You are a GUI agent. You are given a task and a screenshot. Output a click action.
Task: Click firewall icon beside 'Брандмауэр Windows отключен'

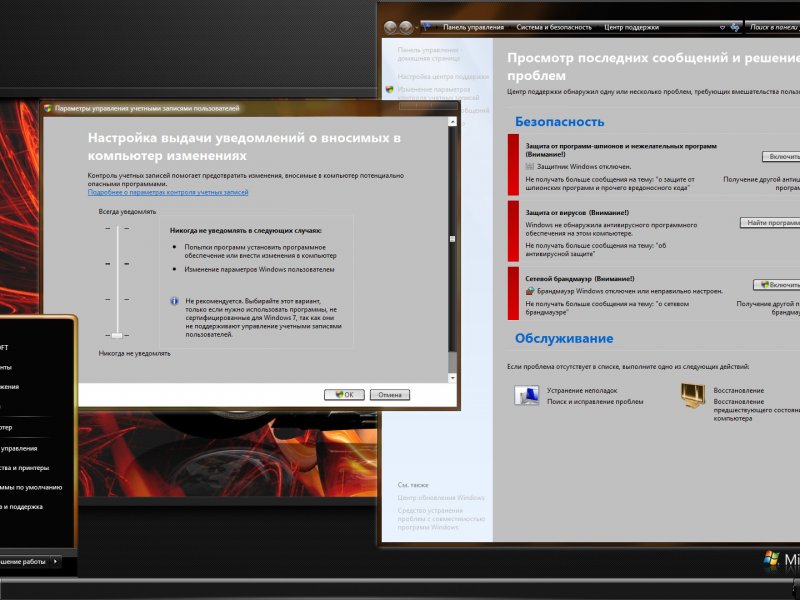click(530, 291)
